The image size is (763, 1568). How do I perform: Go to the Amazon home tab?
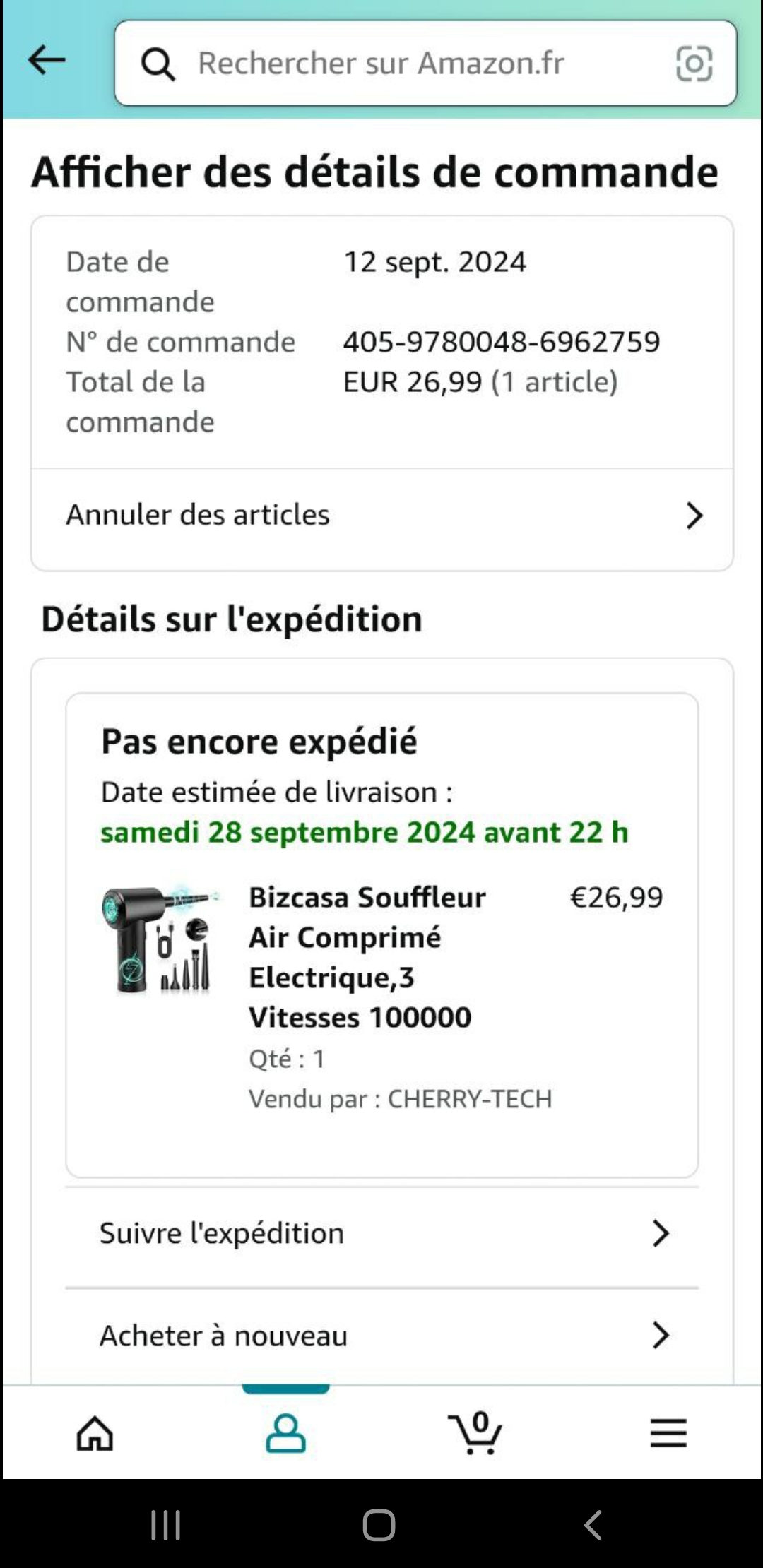tap(95, 1433)
